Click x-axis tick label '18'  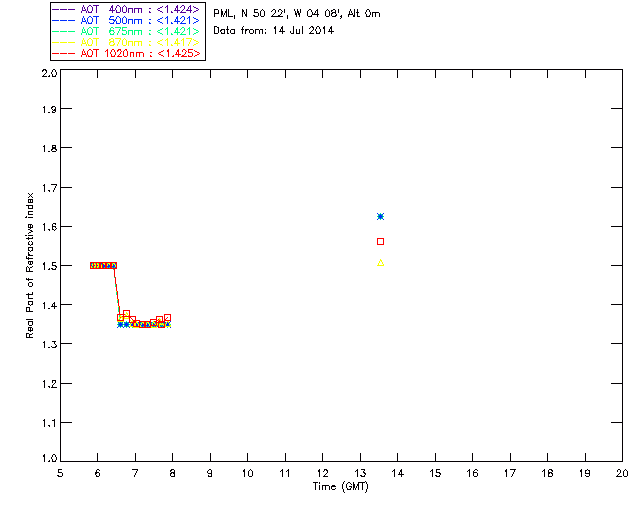(547, 473)
